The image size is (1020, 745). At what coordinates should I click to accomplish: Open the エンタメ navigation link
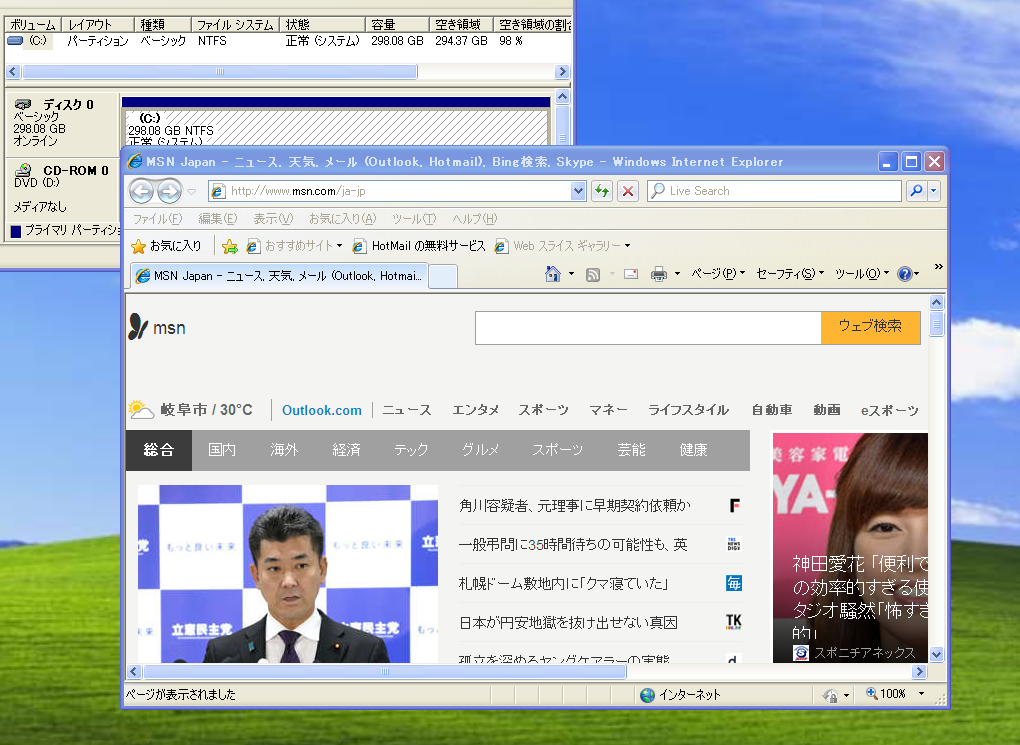click(476, 410)
